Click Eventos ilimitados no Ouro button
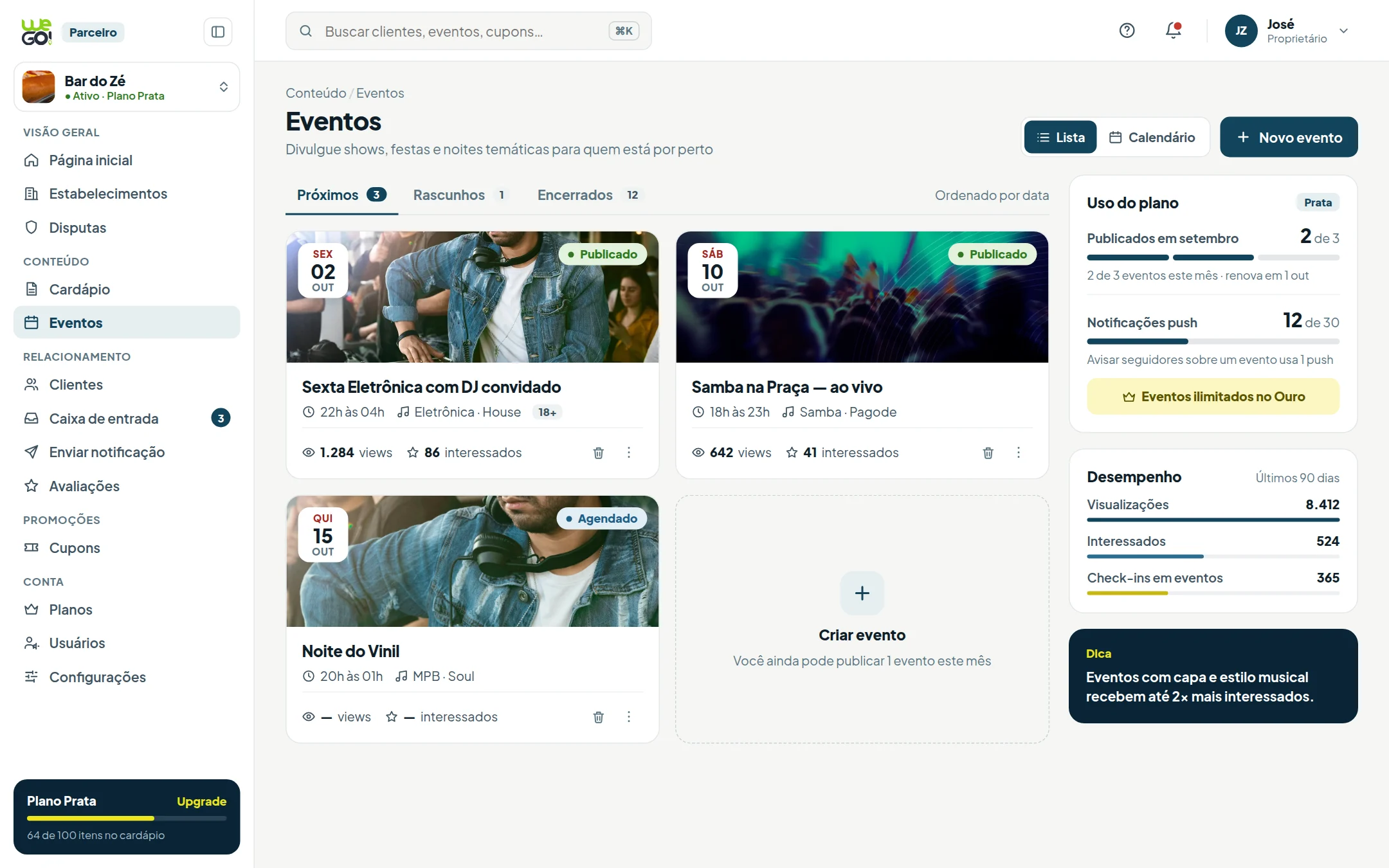Image resolution: width=1389 pixels, height=868 pixels. pyautogui.click(x=1213, y=396)
